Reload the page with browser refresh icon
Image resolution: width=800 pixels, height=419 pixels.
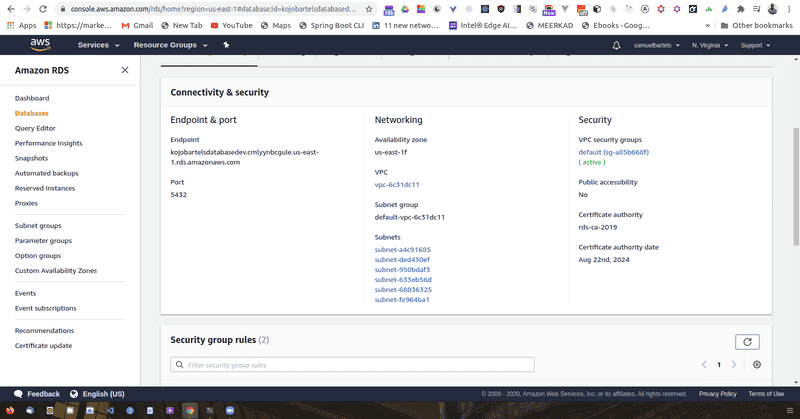click(x=43, y=9)
